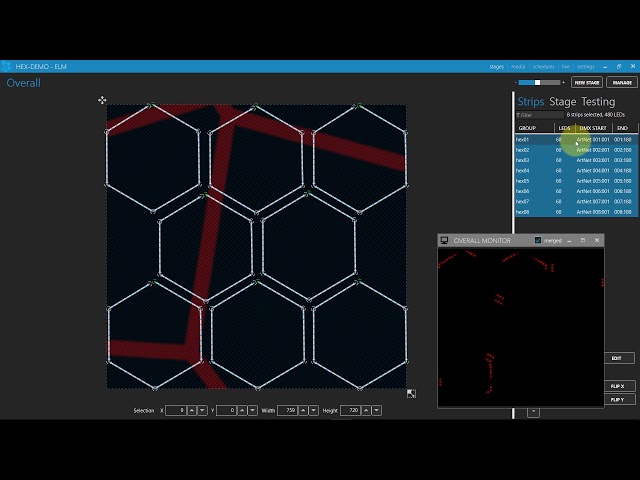Viewport: 640px width, 480px height.
Task: Increase the Selection Width value
Action: (303, 410)
